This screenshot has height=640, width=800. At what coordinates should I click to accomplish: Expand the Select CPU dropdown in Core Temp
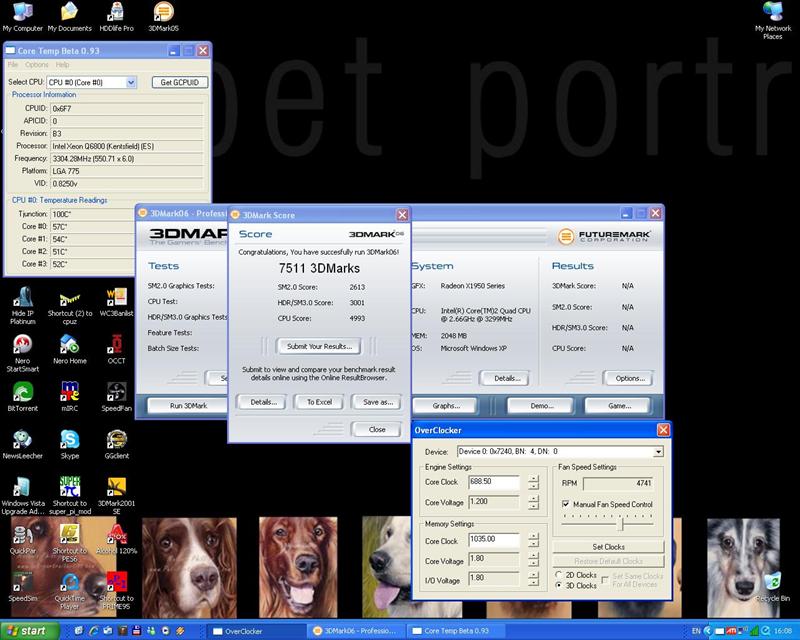tap(131, 82)
